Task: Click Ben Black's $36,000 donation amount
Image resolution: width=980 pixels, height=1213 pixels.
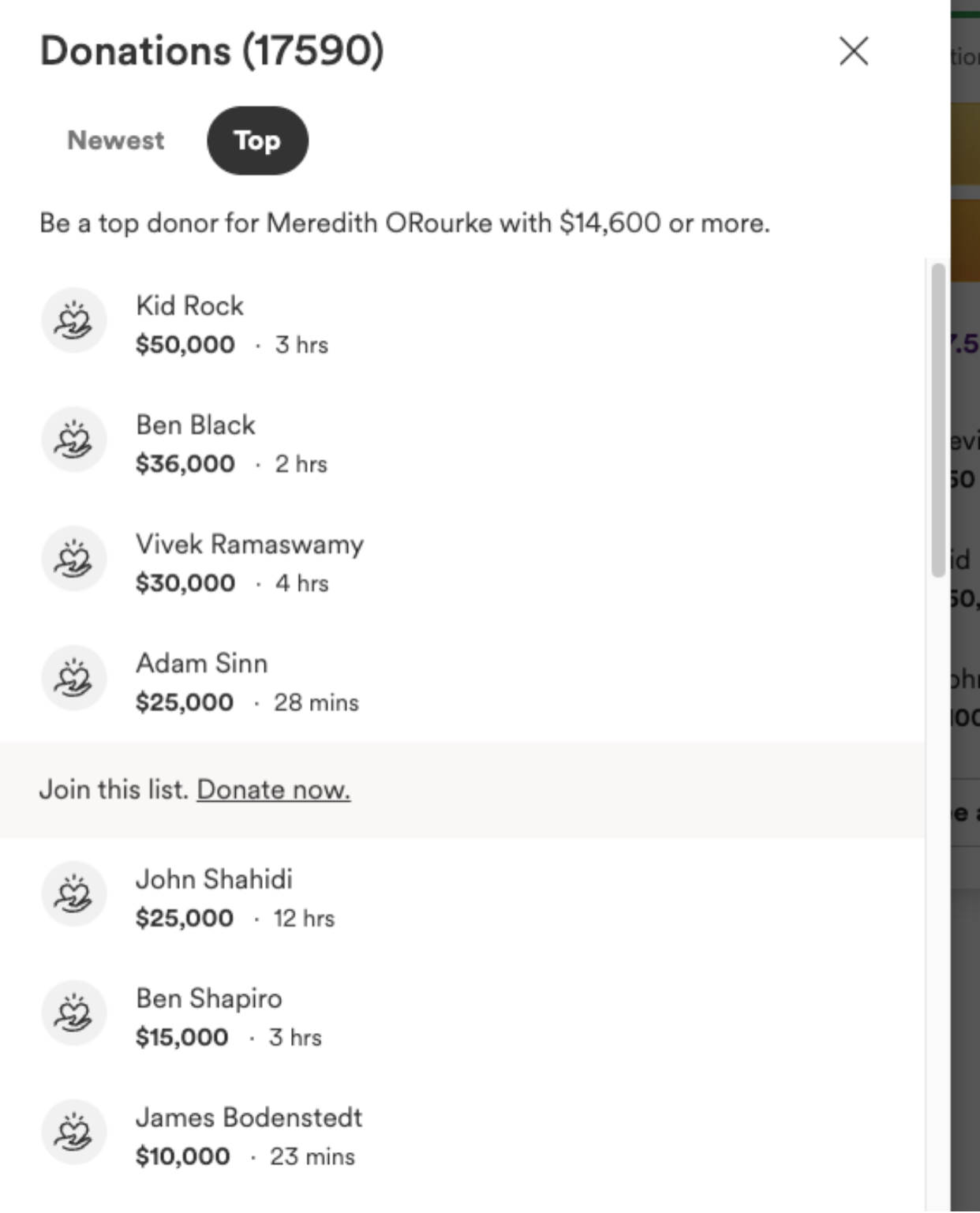Action: click(x=185, y=463)
